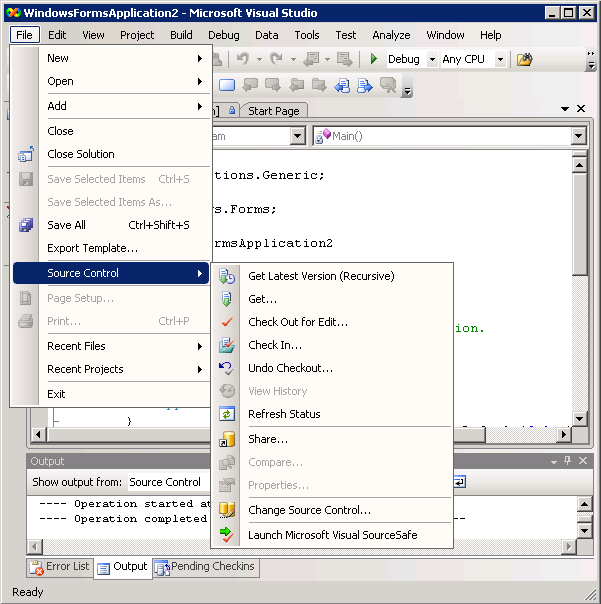The height and width of the screenshot is (604, 601).
Task: Expand the Main() members dropdown
Action: tap(578, 136)
